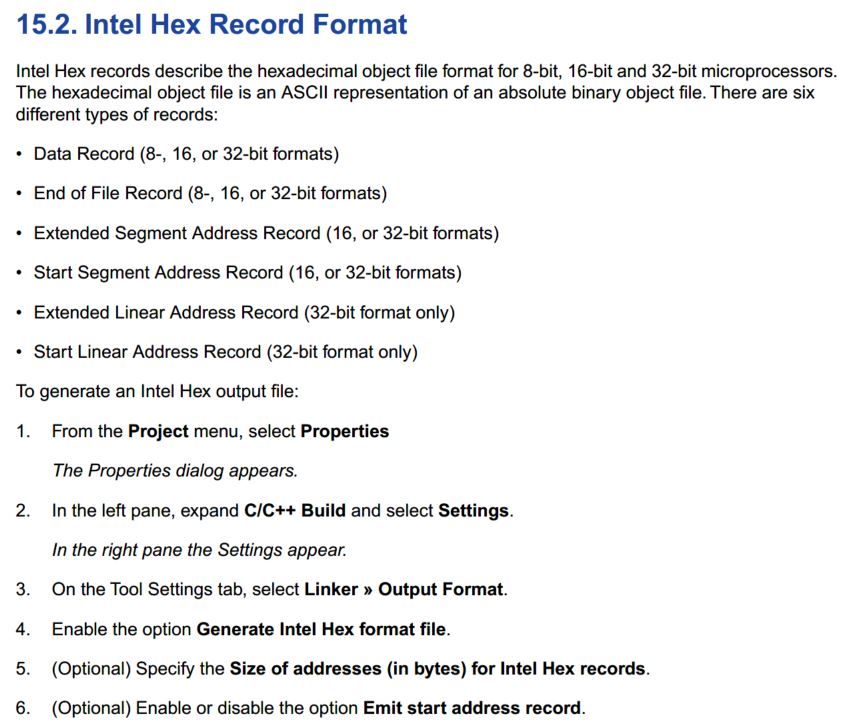Click the "15.2. Intel Hex Record Format" heading
857x727 pixels.
coord(212,24)
